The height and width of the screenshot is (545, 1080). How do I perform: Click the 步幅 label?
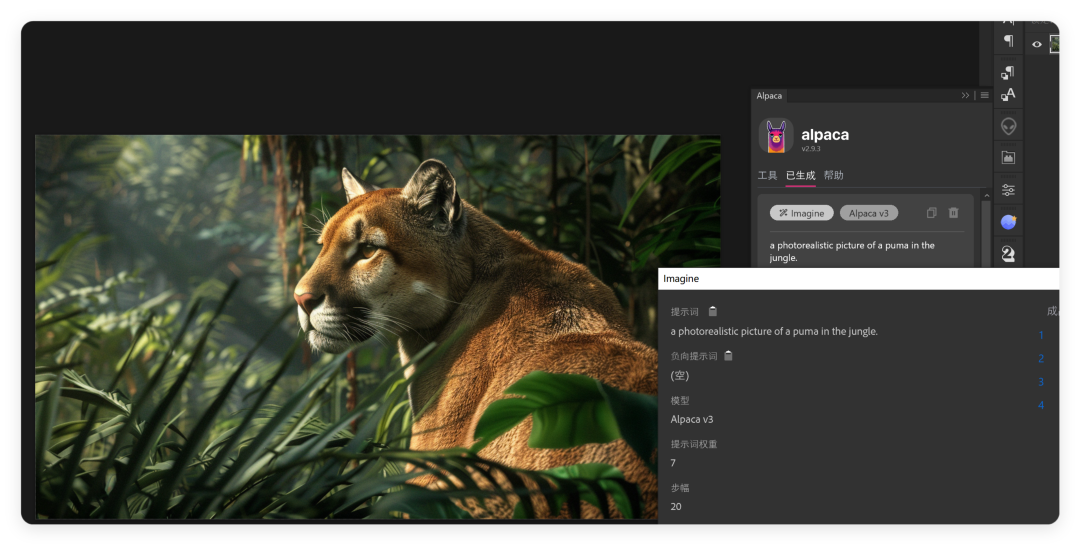(680, 488)
